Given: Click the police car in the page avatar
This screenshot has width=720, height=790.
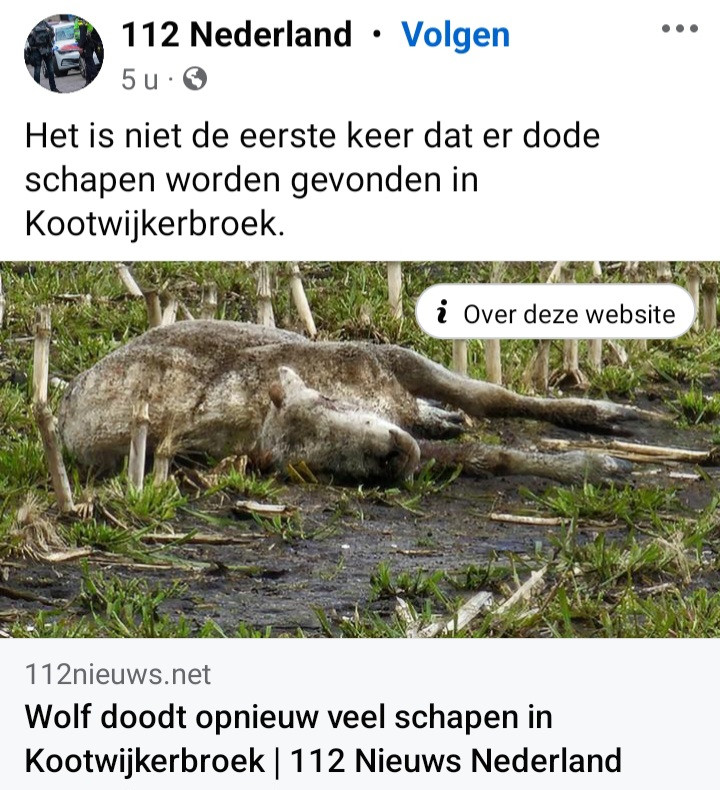Looking at the screenshot, I should point(65,49).
